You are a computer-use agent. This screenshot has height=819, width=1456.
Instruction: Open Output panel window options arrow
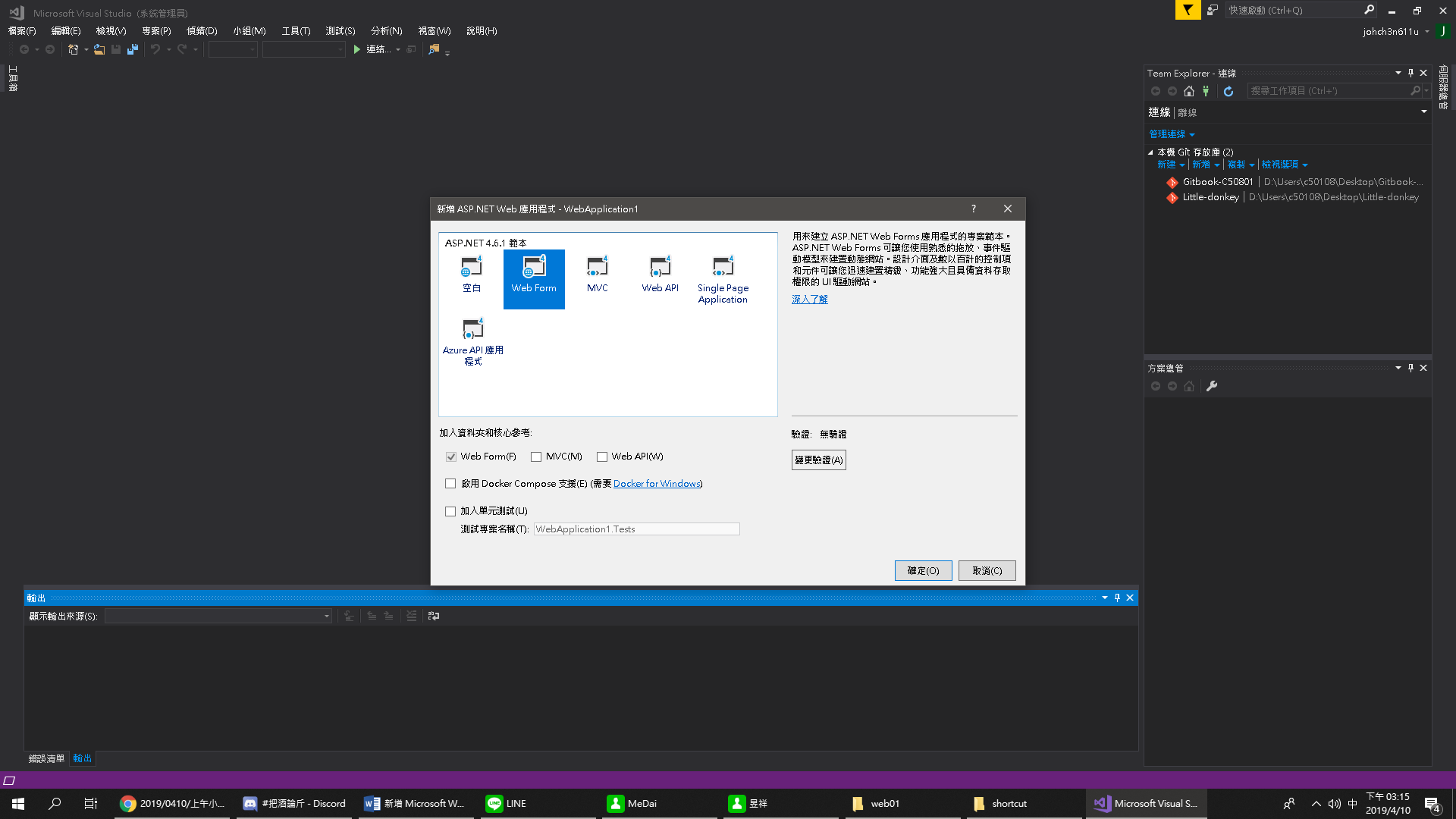click(1104, 598)
